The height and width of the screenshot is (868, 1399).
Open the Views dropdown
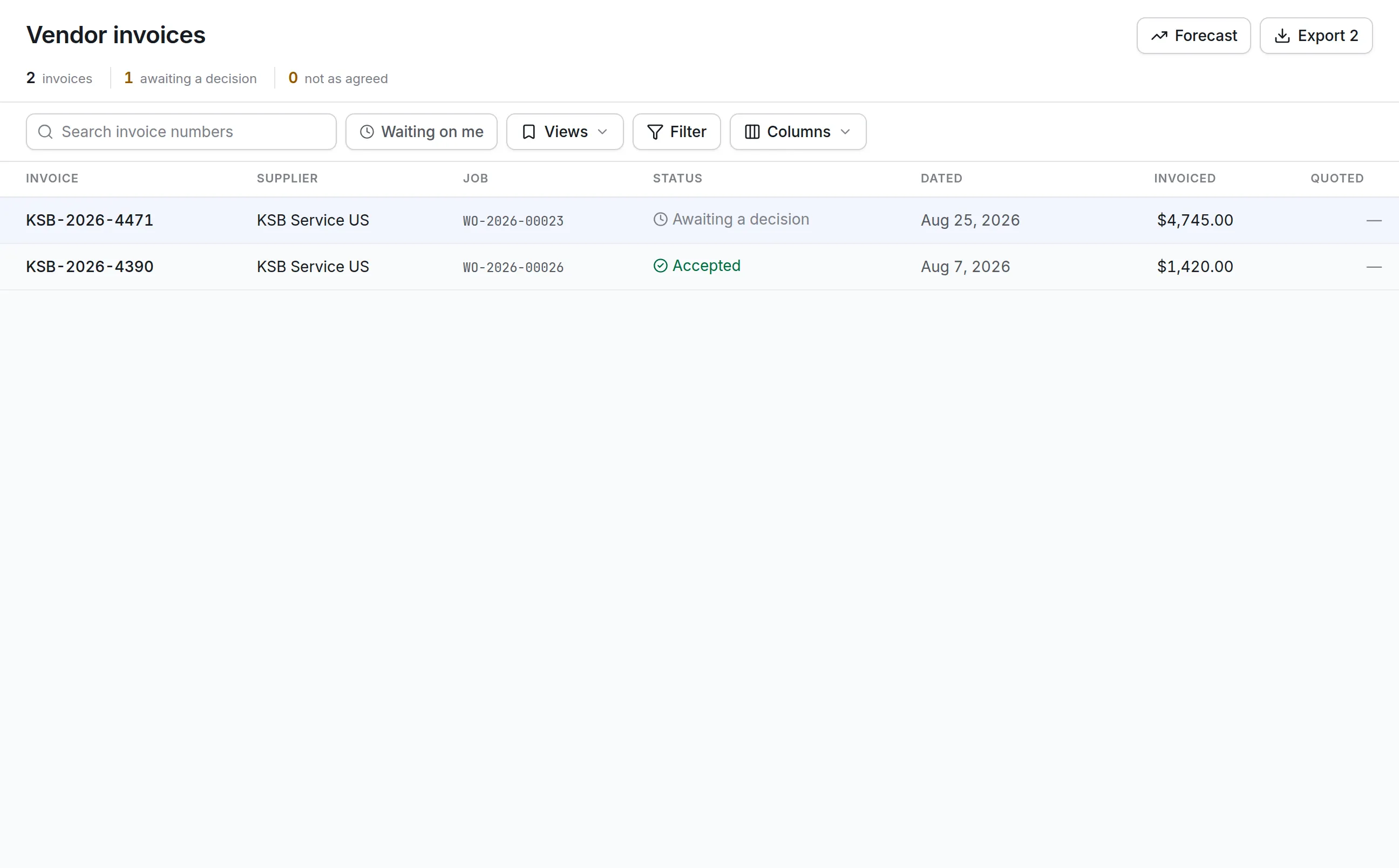[x=565, y=132]
